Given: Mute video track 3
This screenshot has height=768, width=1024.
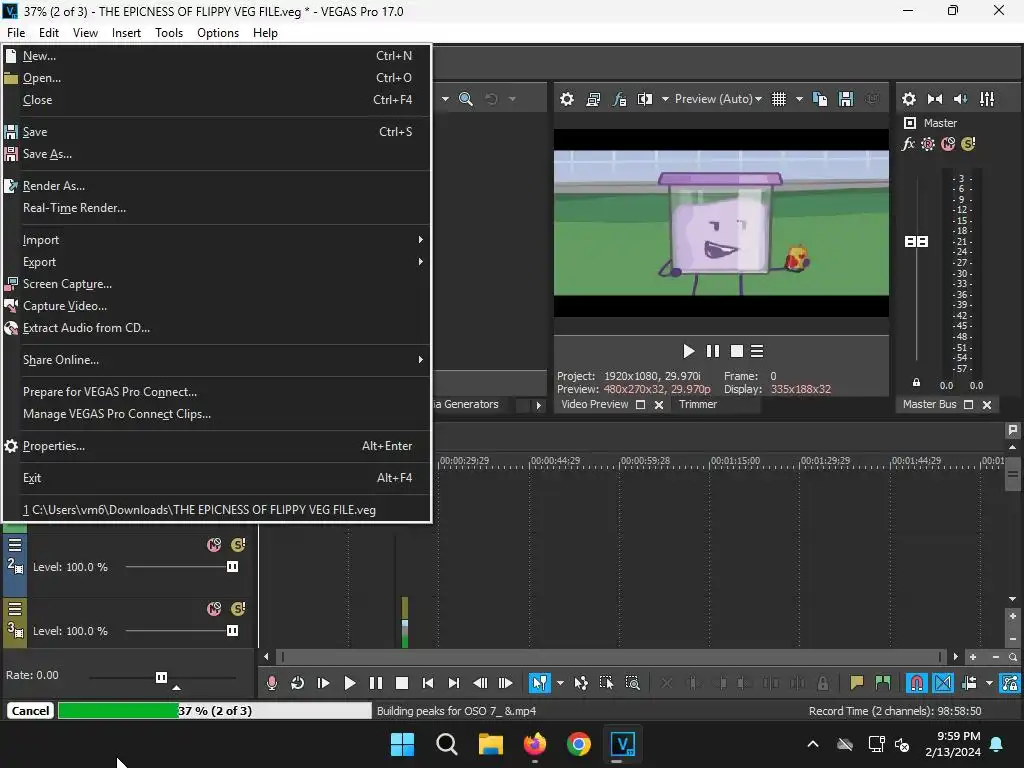Looking at the screenshot, I should pos(214,609).
